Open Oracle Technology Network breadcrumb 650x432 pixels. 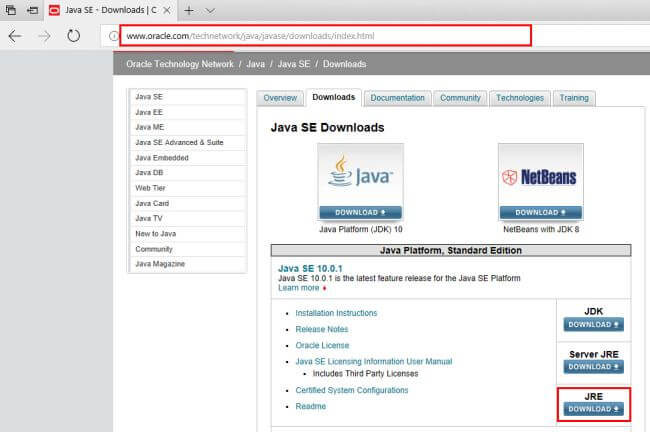point(180,64)
